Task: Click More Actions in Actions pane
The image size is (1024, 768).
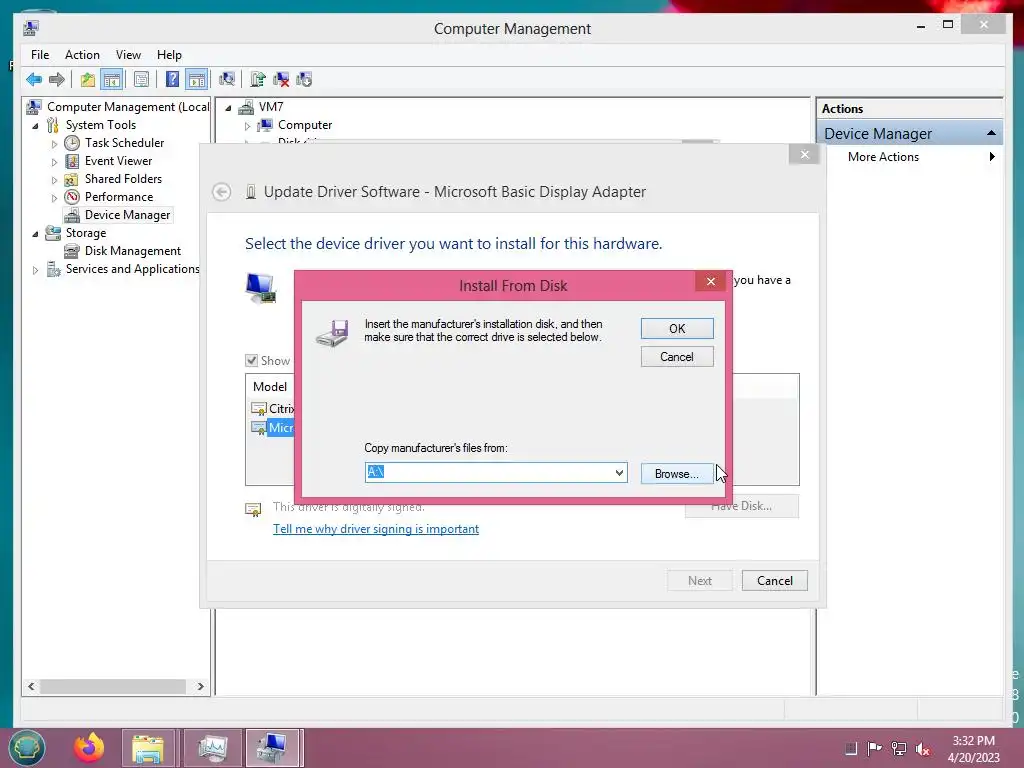Action: [883, 157]
